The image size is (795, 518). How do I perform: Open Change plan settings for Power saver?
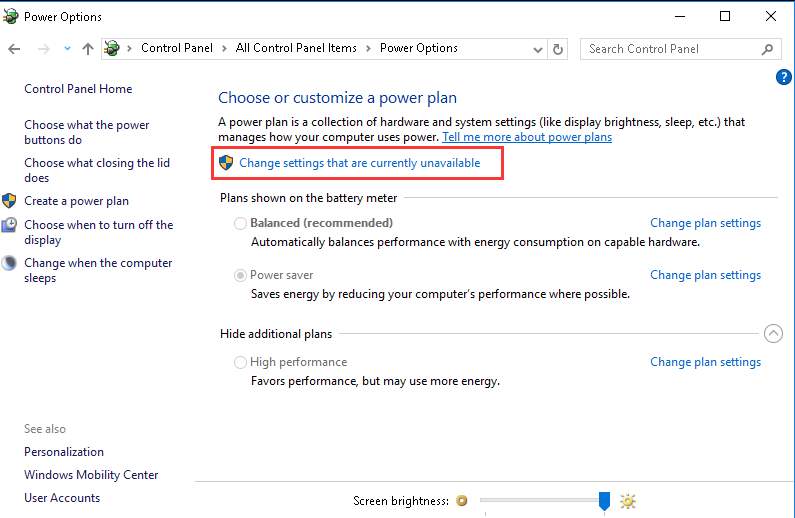click(705, 275)
